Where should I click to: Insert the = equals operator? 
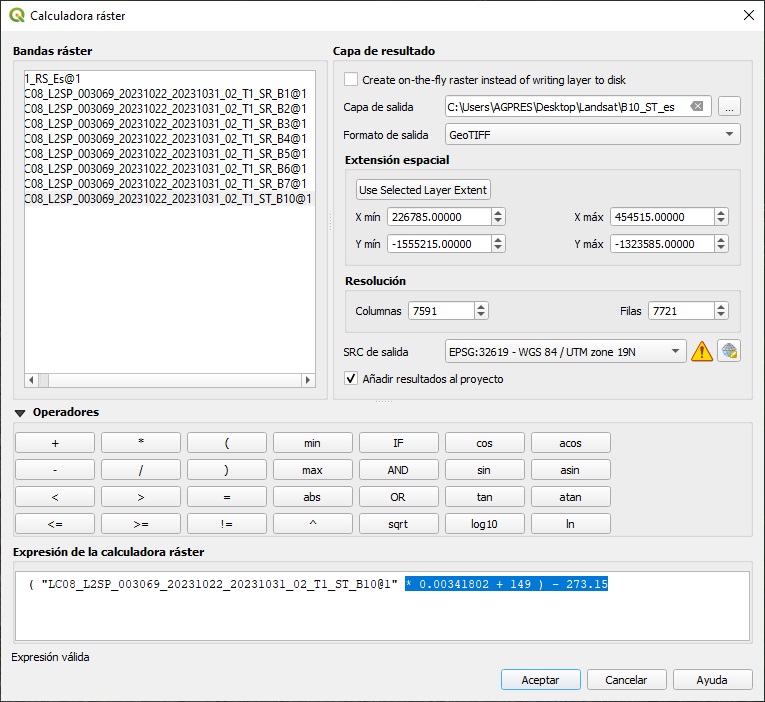(227, 497)
